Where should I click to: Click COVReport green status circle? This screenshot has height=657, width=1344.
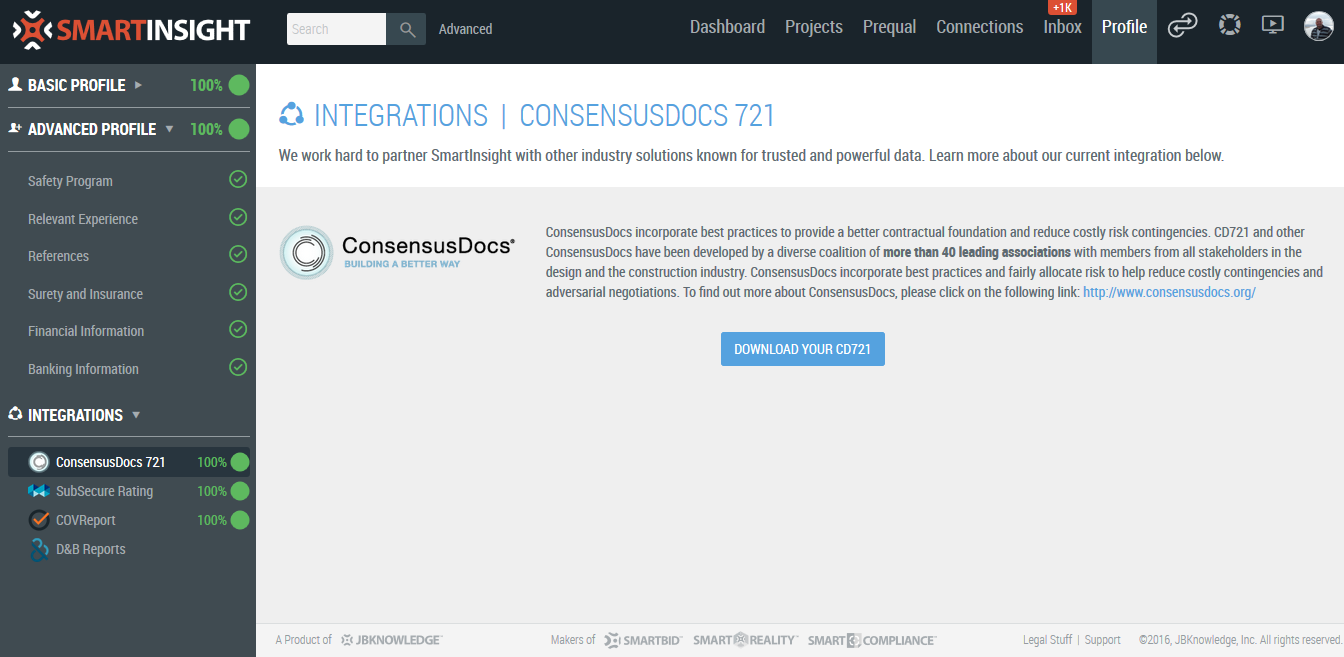[x=240, y=520]
